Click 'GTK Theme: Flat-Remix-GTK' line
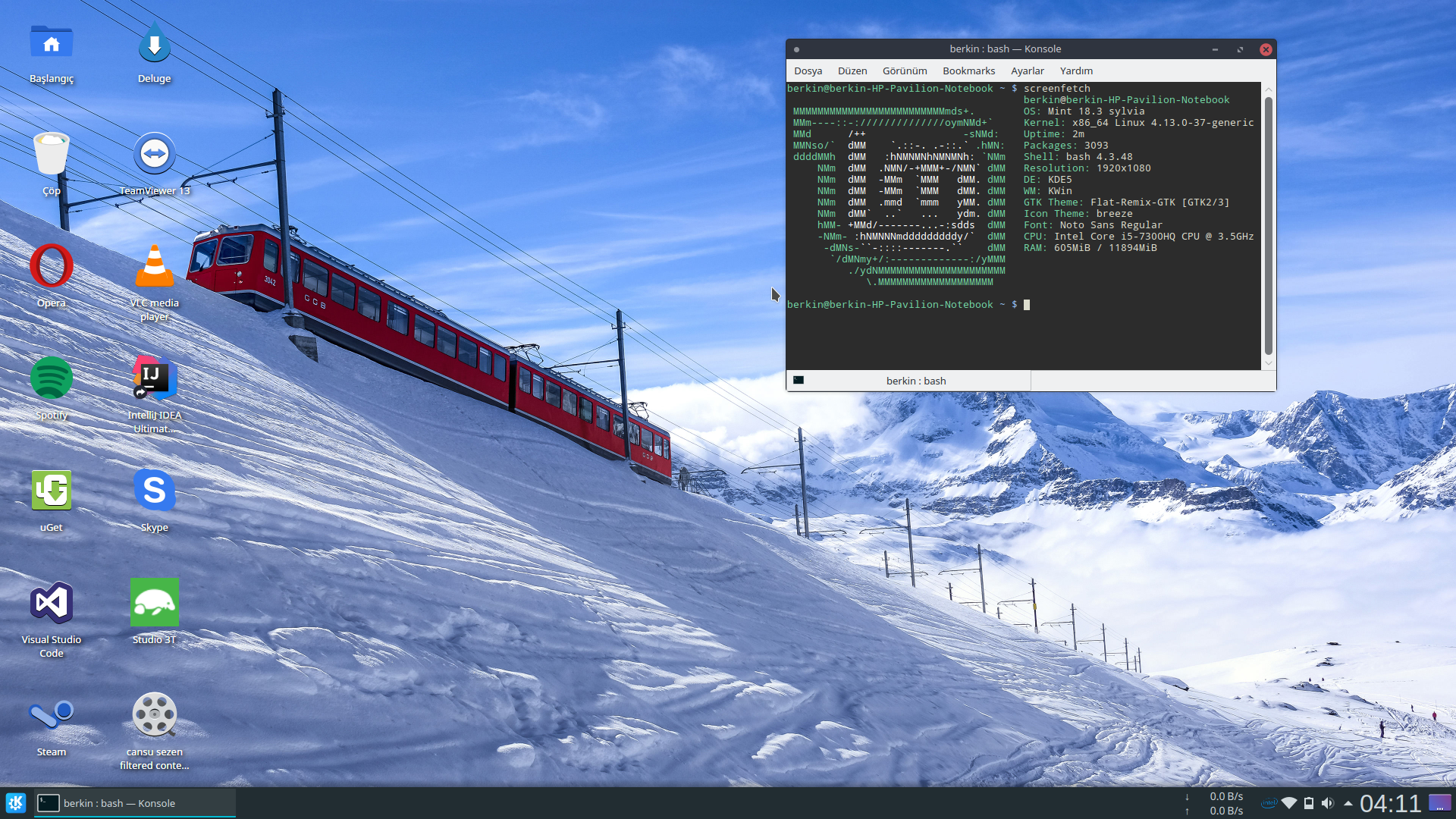Screen dimensions: 1456x819 point(1127,202)
